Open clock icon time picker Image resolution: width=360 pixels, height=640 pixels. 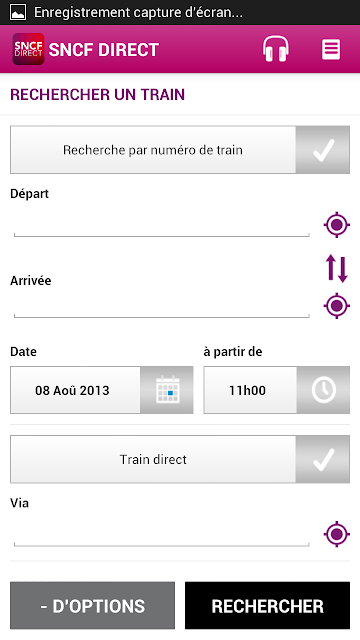click(x=323, y=390)
